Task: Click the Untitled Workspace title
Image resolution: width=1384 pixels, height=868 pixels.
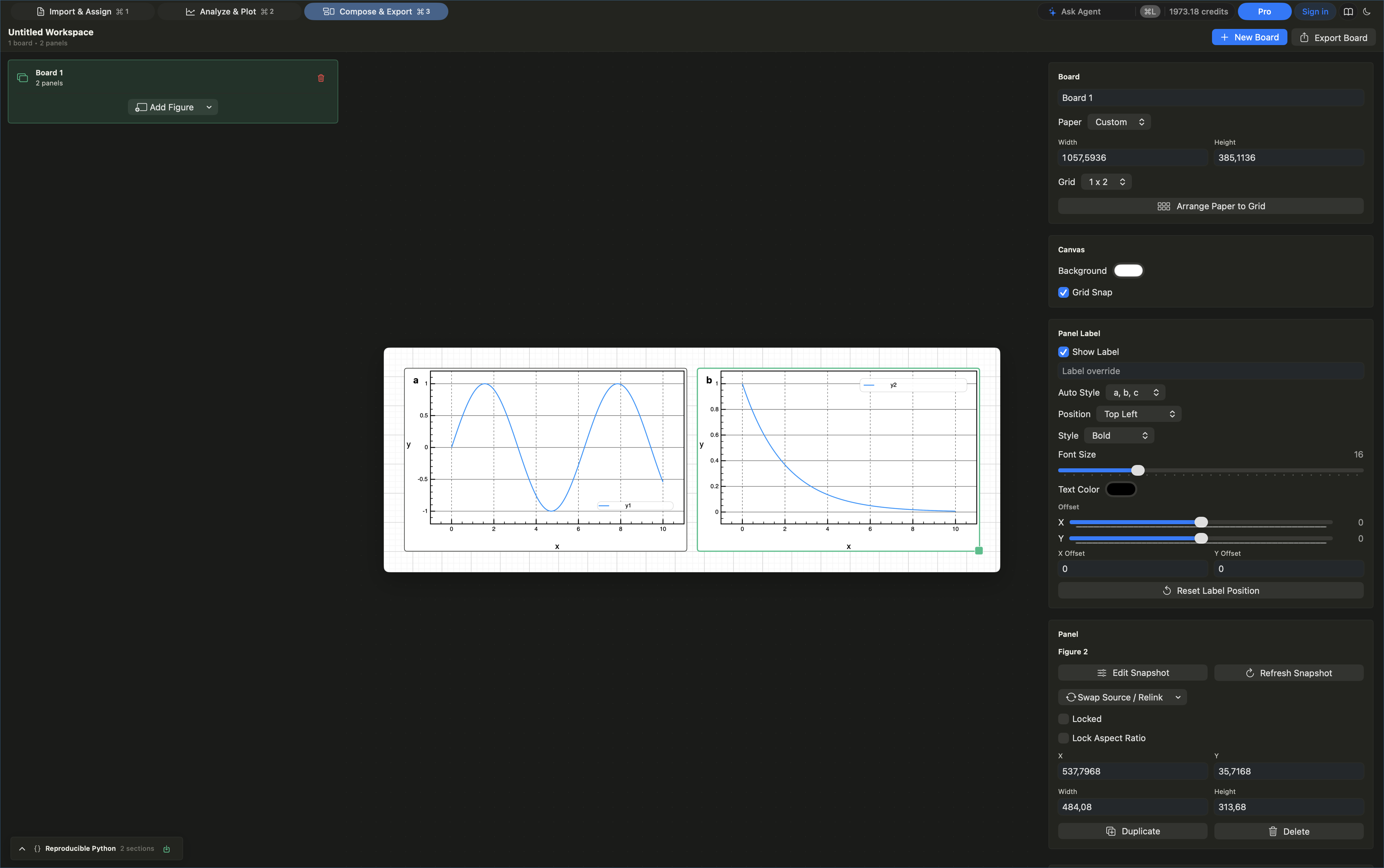Action: click(x=50, y=32)
